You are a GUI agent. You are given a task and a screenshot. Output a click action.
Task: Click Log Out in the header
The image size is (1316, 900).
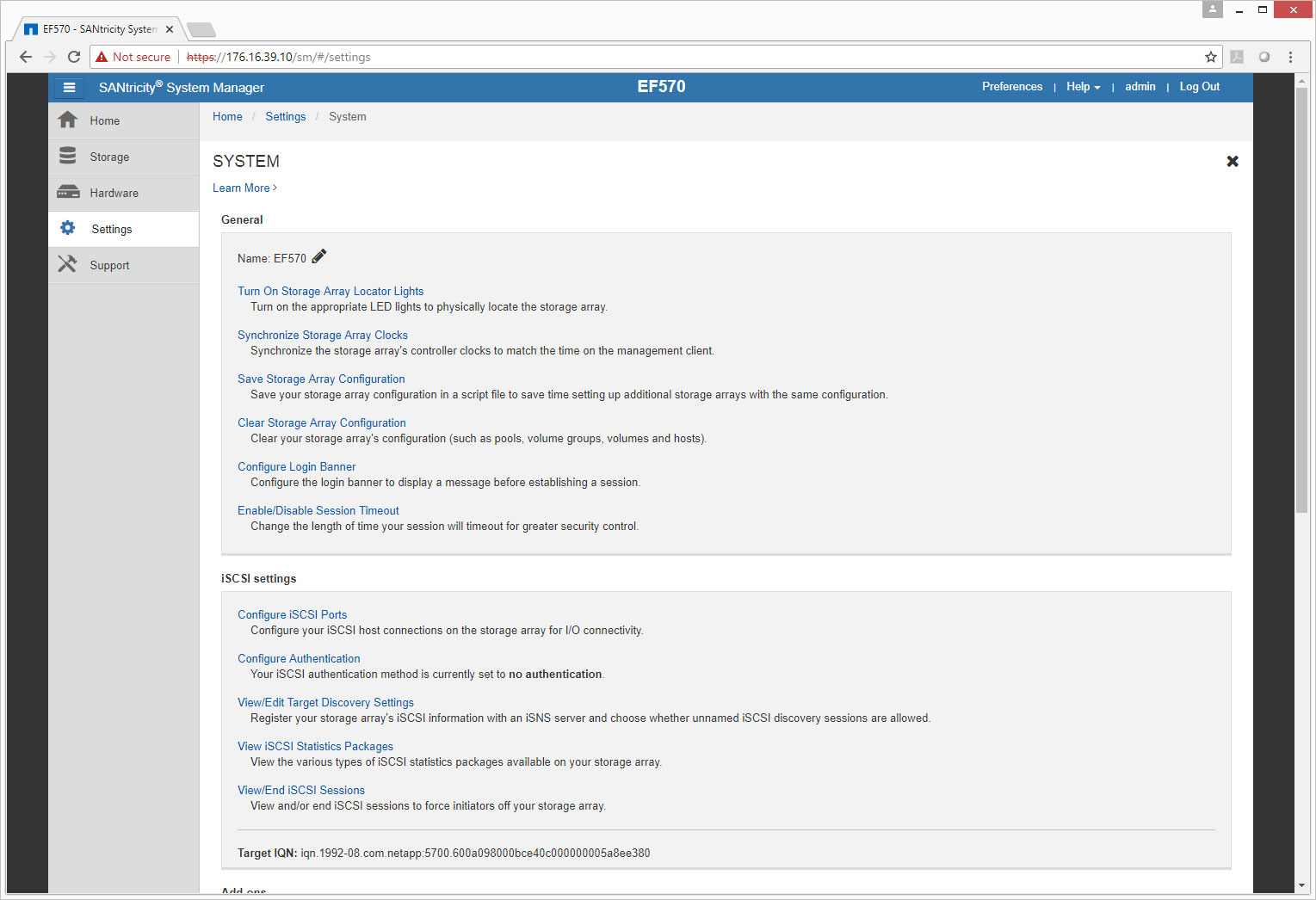[1199, 87]
